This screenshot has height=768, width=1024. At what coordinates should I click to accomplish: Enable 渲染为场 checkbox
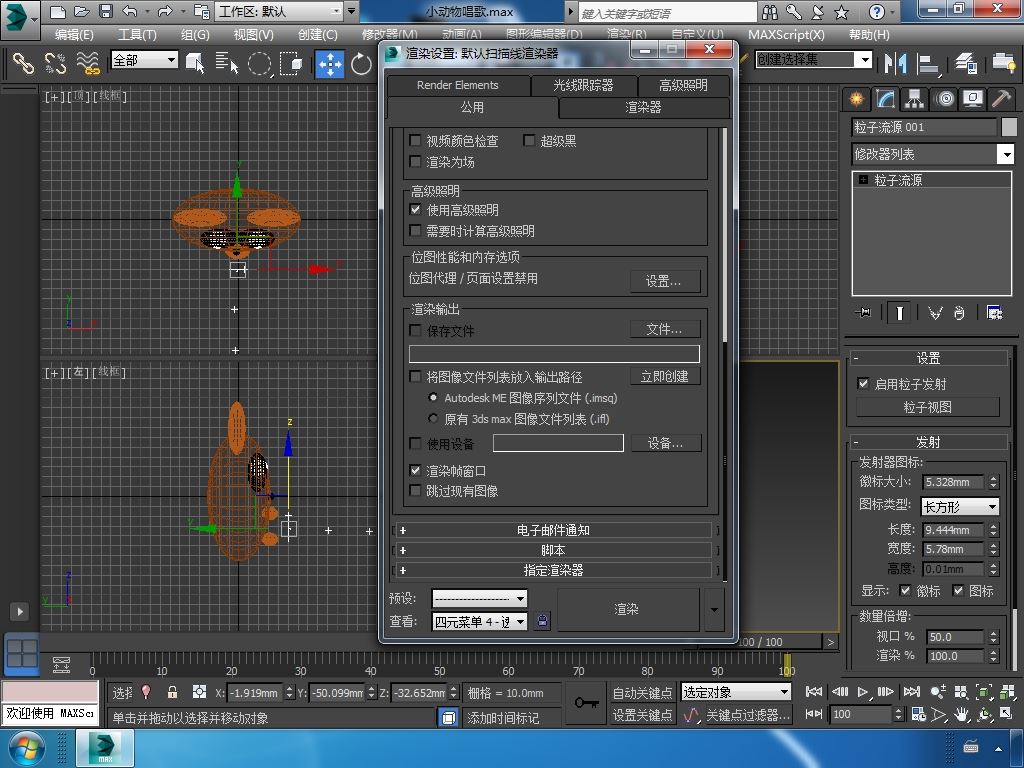pyautogui.click(x=415, y=161)
